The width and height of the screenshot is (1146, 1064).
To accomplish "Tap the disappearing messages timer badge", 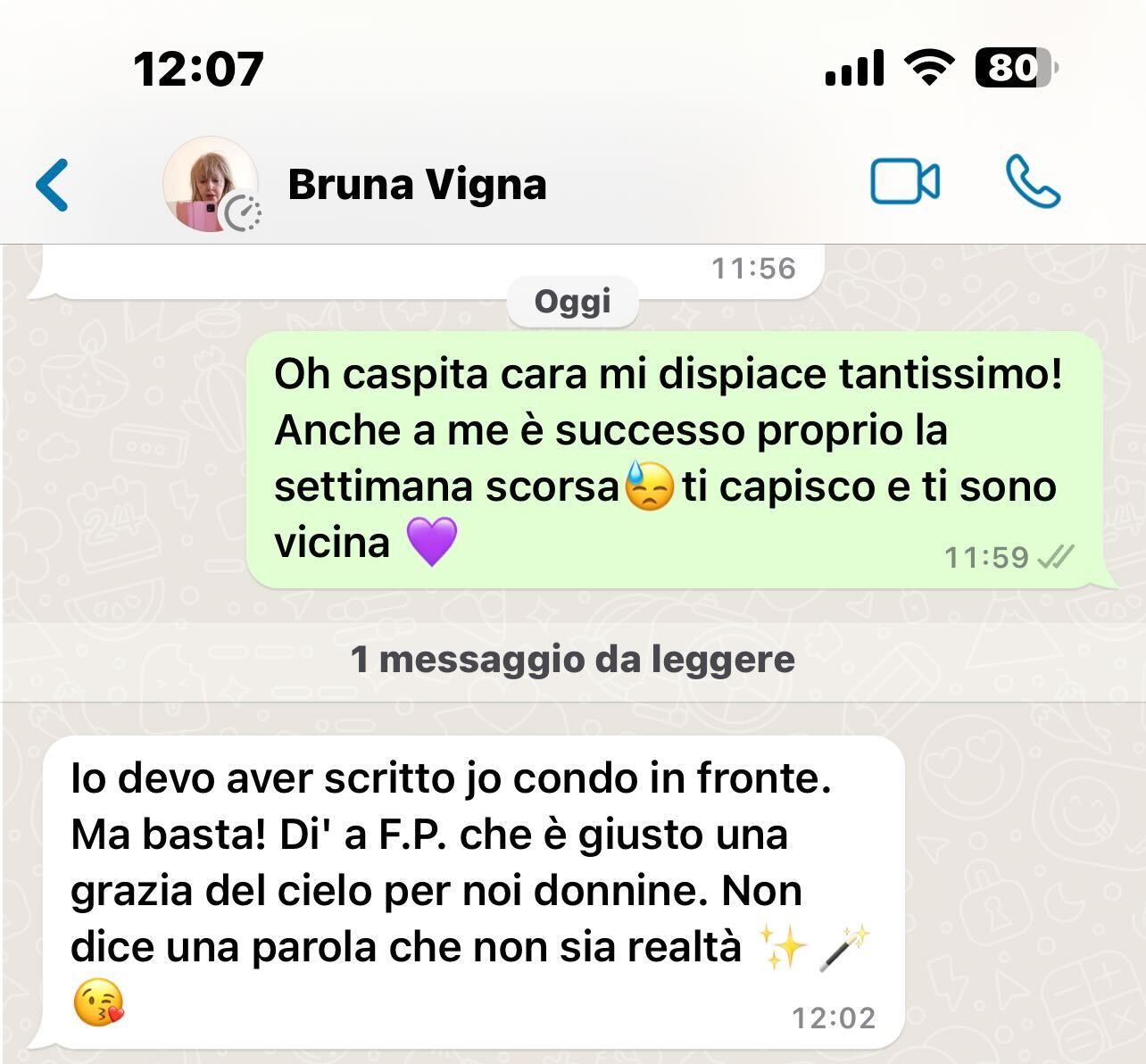I will 242,214.
